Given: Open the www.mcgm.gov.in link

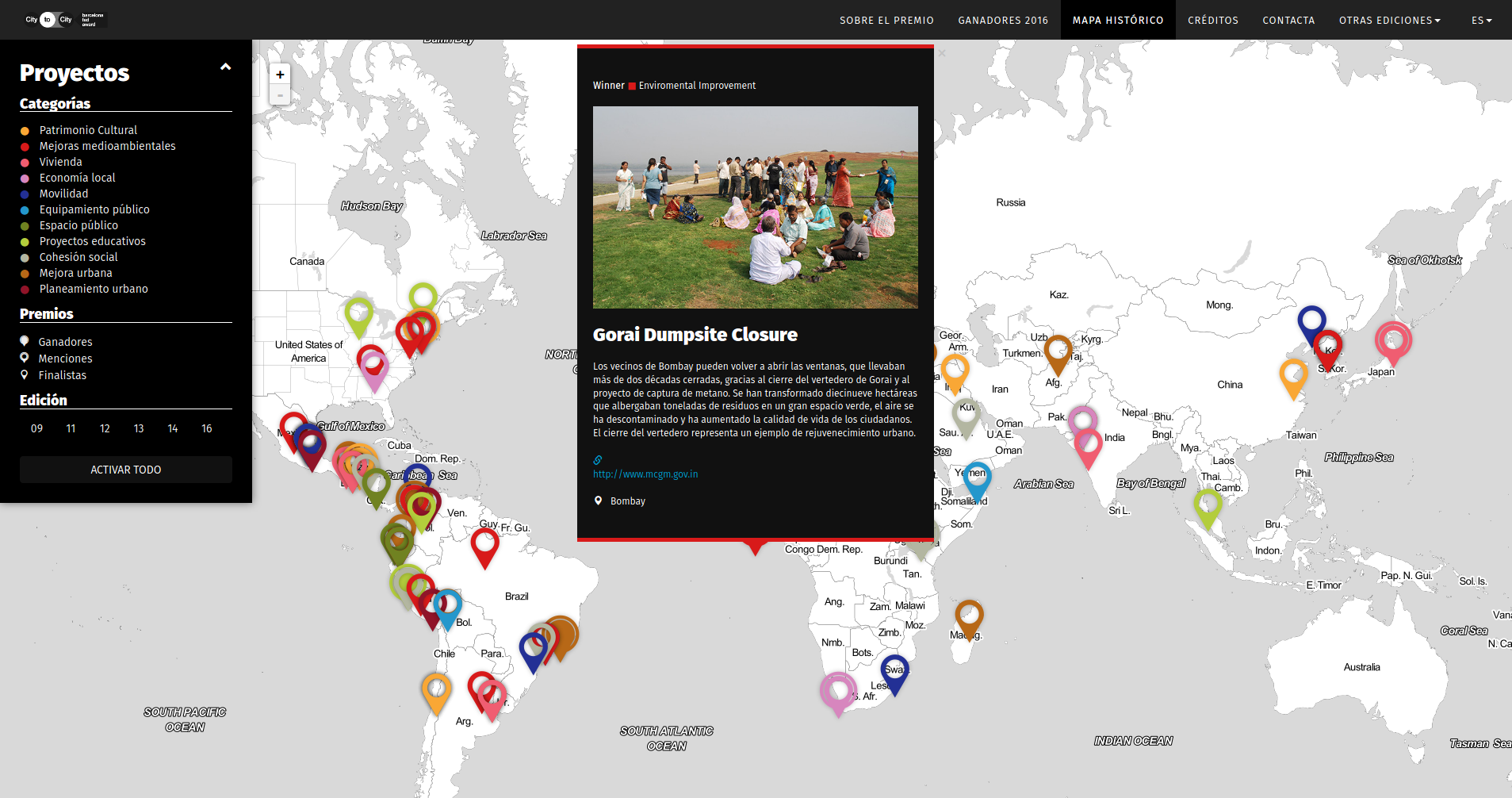Looking at the screenshot, I should (645, 474).
